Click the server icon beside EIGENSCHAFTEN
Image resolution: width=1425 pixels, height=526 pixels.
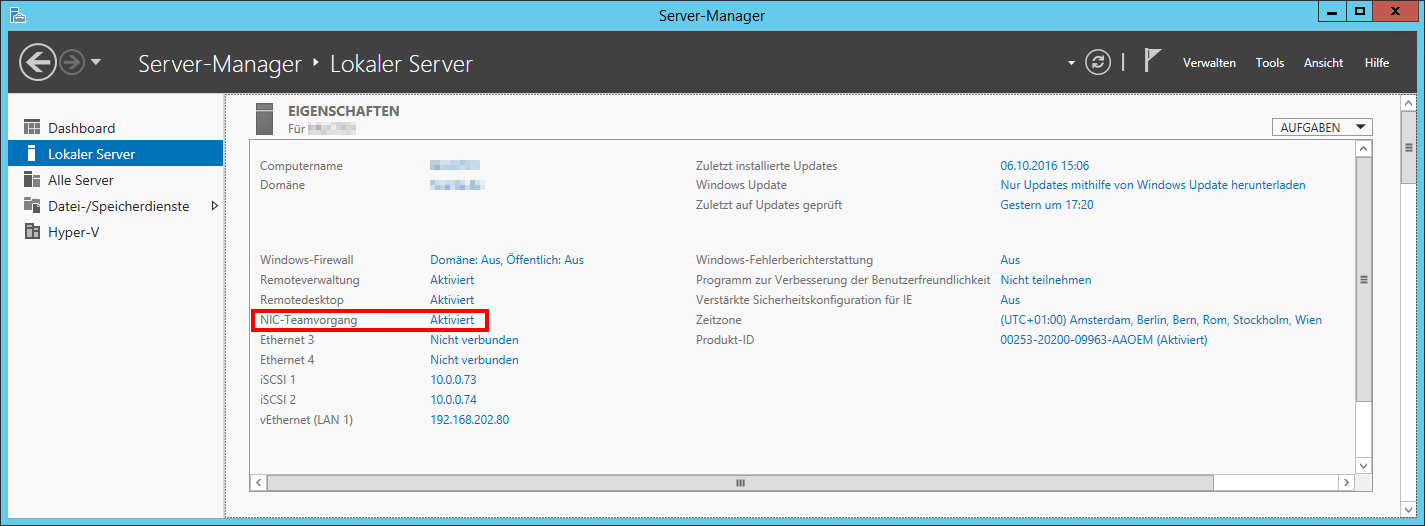[264, 118]
